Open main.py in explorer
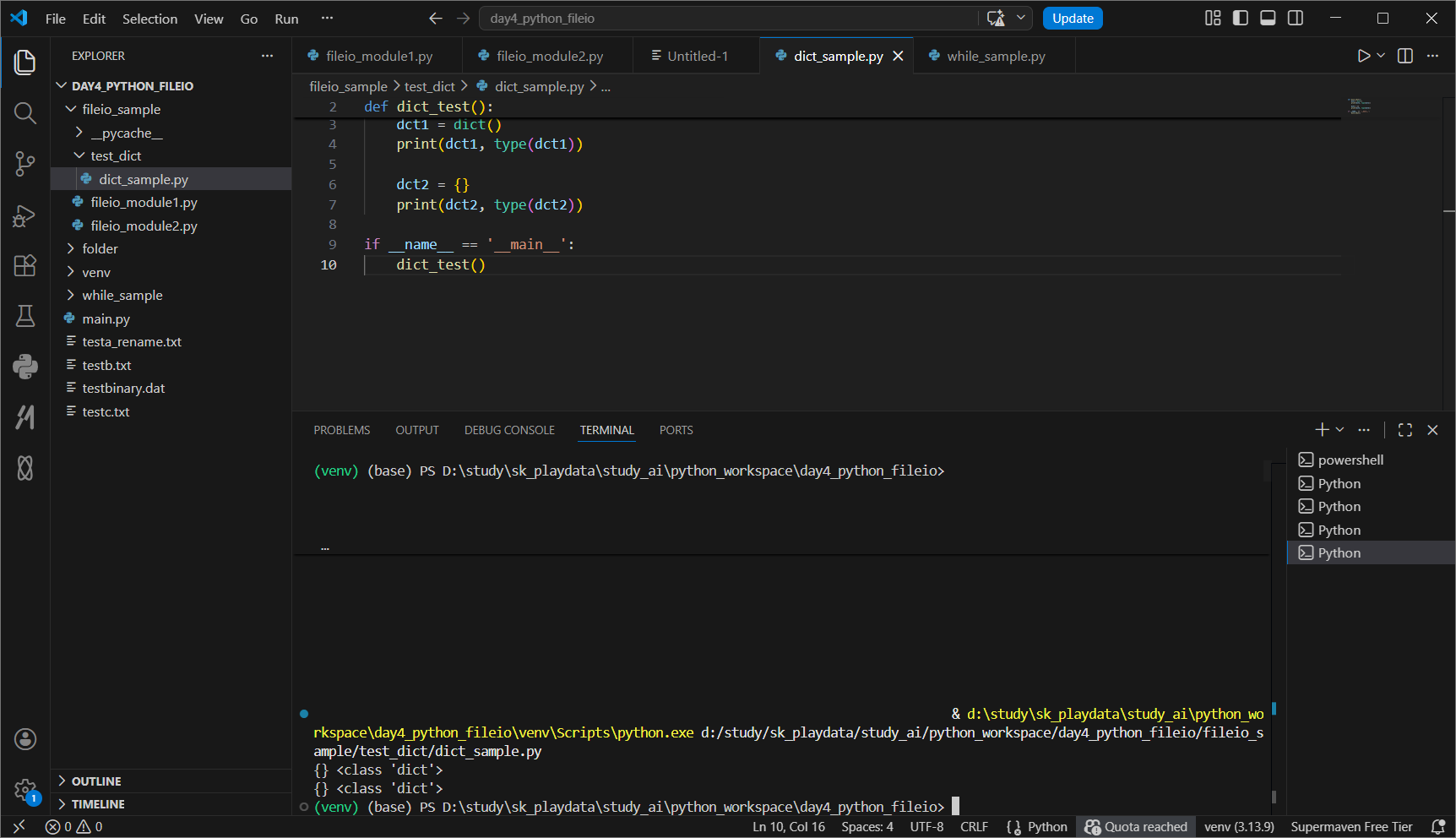This screenshot has width=1456, height=838. click(171, 318)
